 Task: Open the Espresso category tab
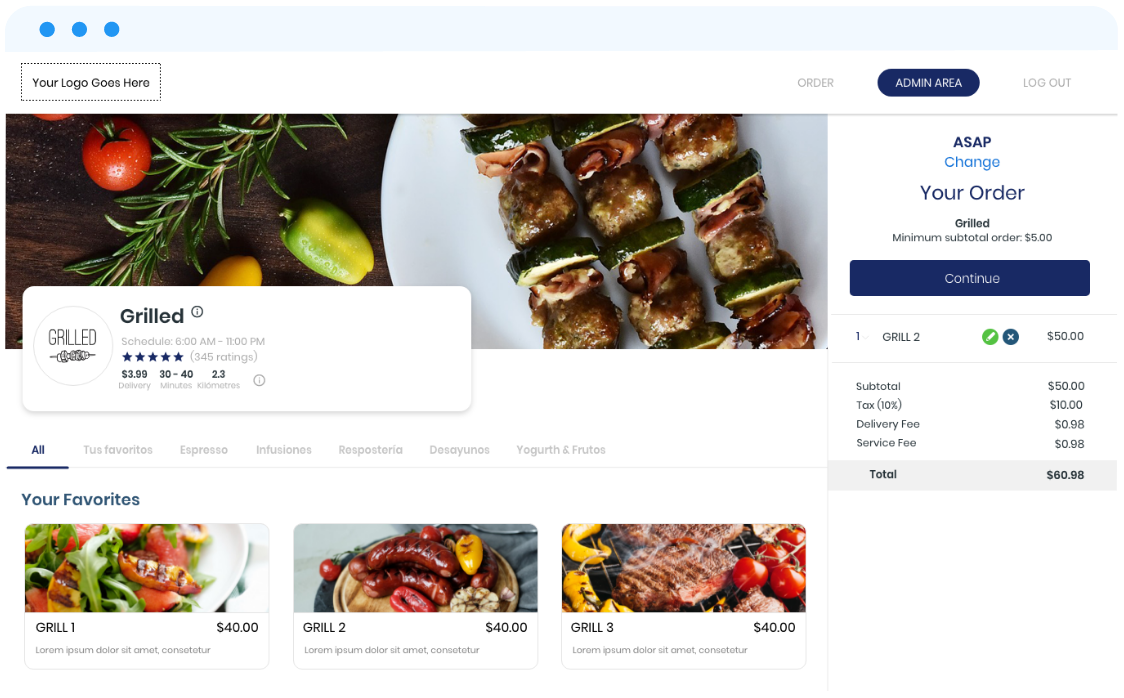click(204, 450)
